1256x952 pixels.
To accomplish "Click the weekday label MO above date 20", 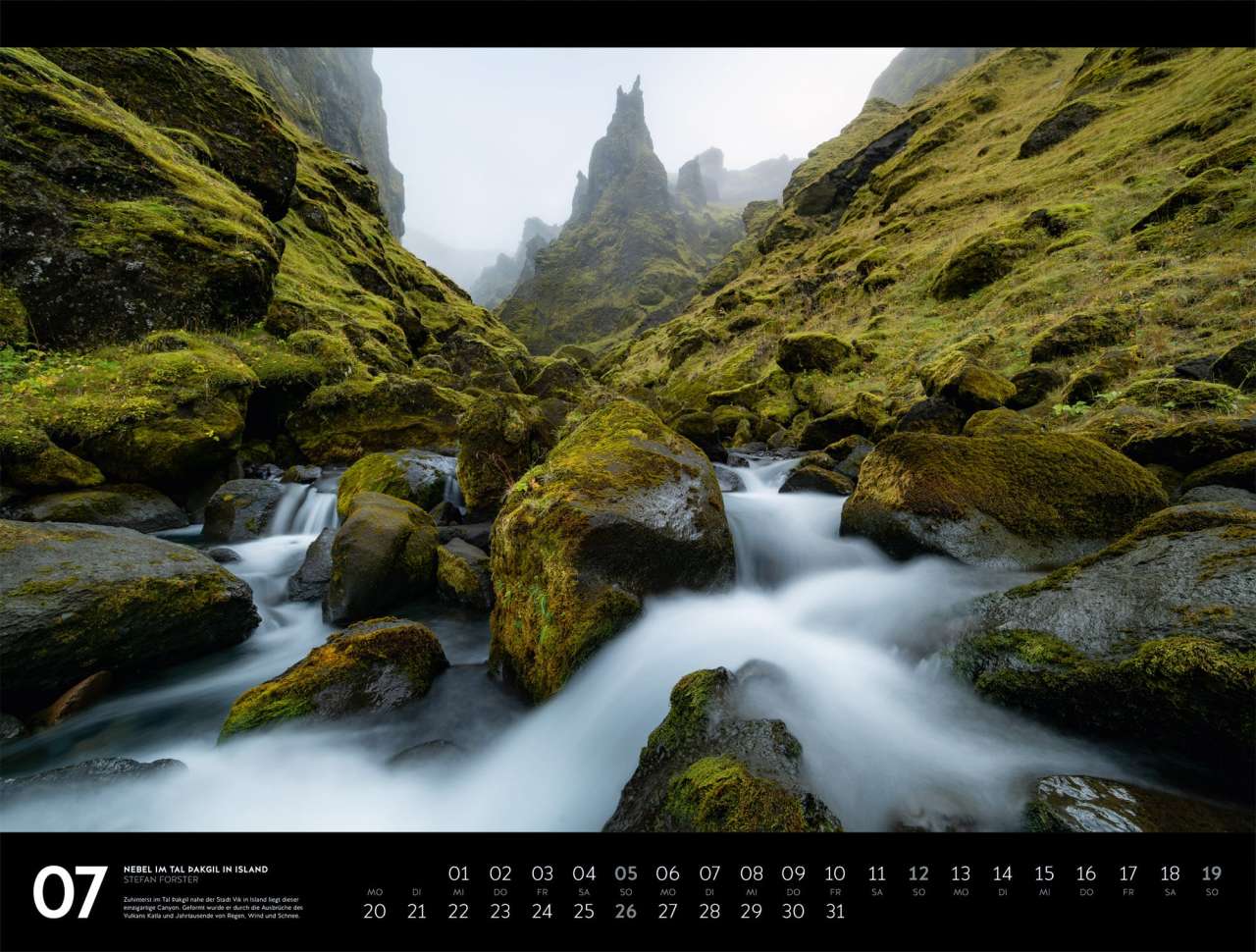I will tap(375, 892).
